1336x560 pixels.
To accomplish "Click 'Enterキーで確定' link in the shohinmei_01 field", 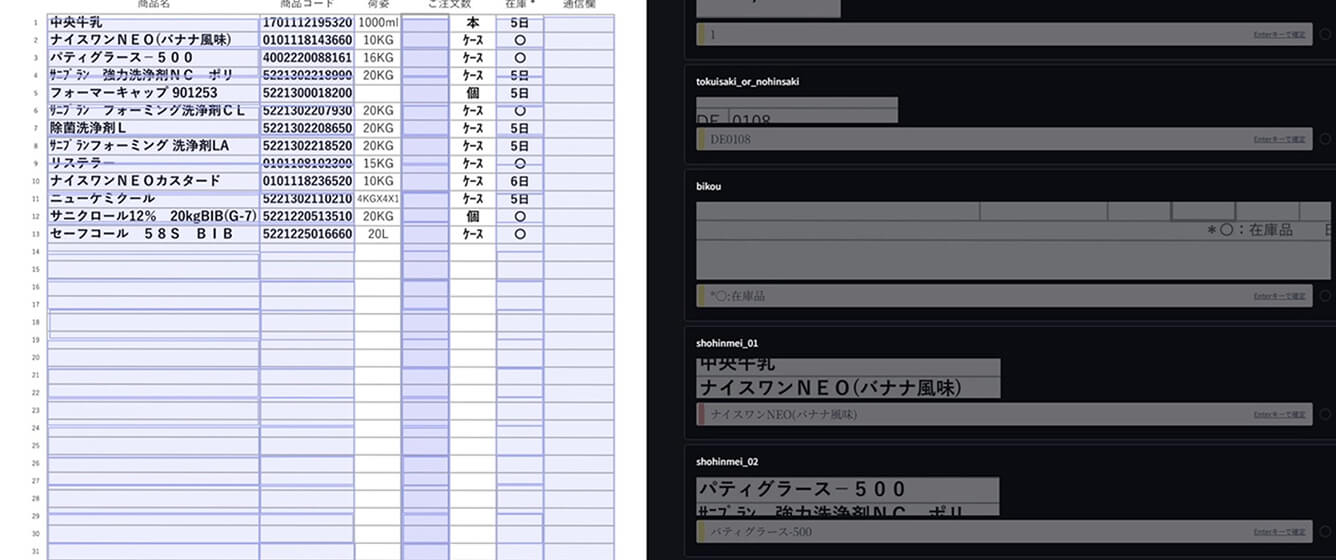I will (1279, 414).
